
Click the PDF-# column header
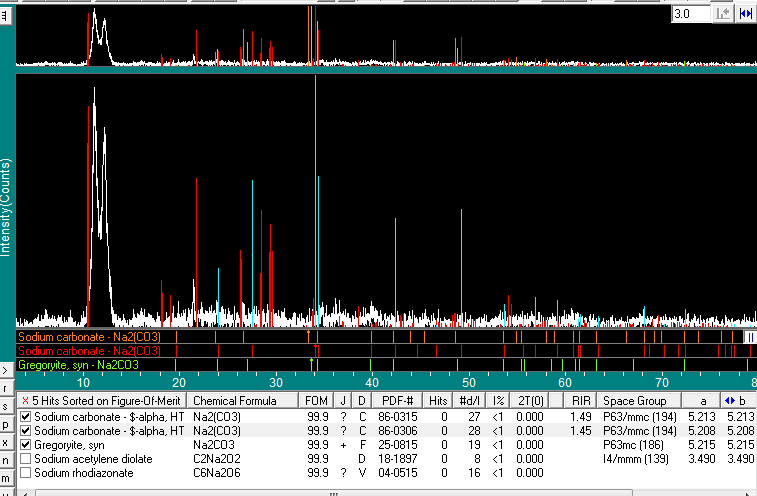point(397,401)
